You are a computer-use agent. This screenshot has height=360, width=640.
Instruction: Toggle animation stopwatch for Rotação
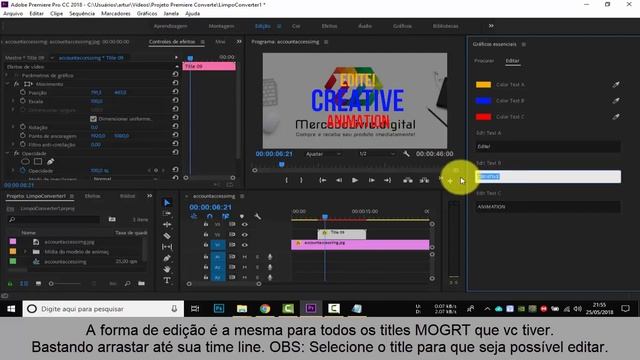(x=23, y=127)
